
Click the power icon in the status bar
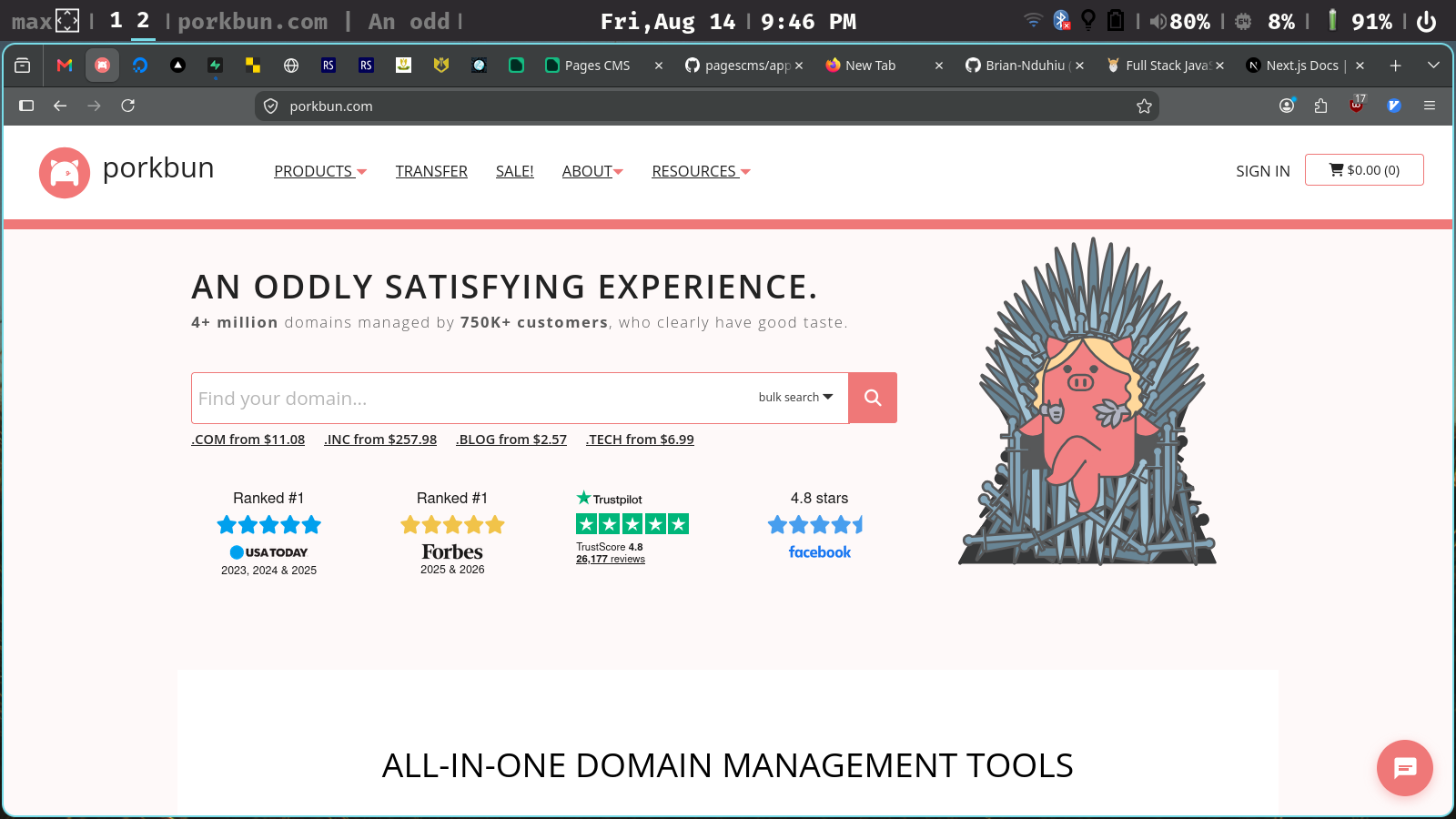pyautogui.click(x=1427, y=21)
